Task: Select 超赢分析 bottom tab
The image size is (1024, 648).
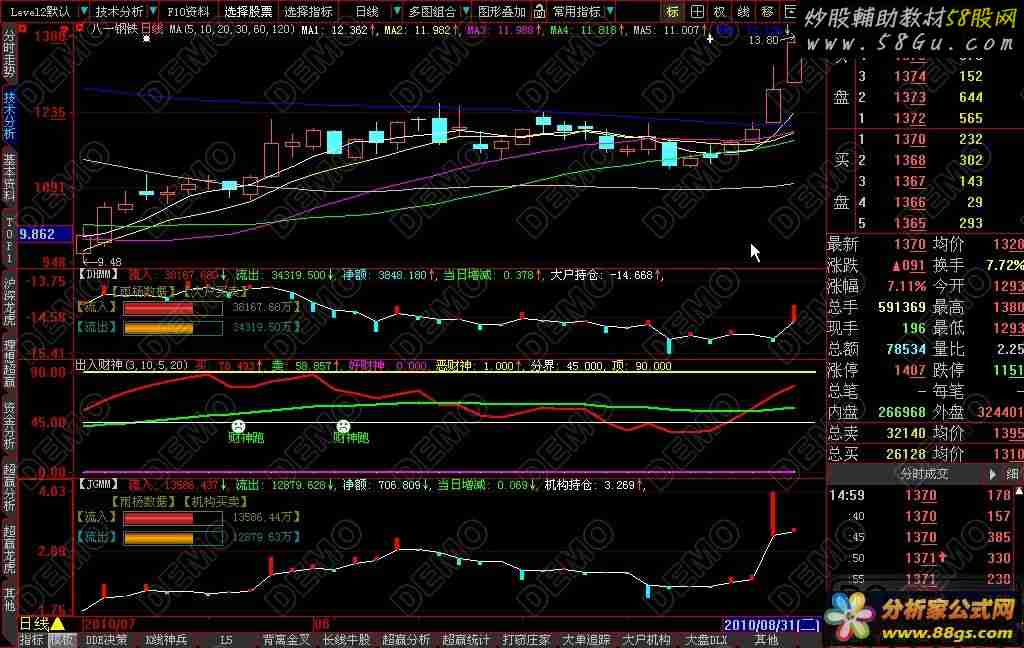Action: point(407,640)
